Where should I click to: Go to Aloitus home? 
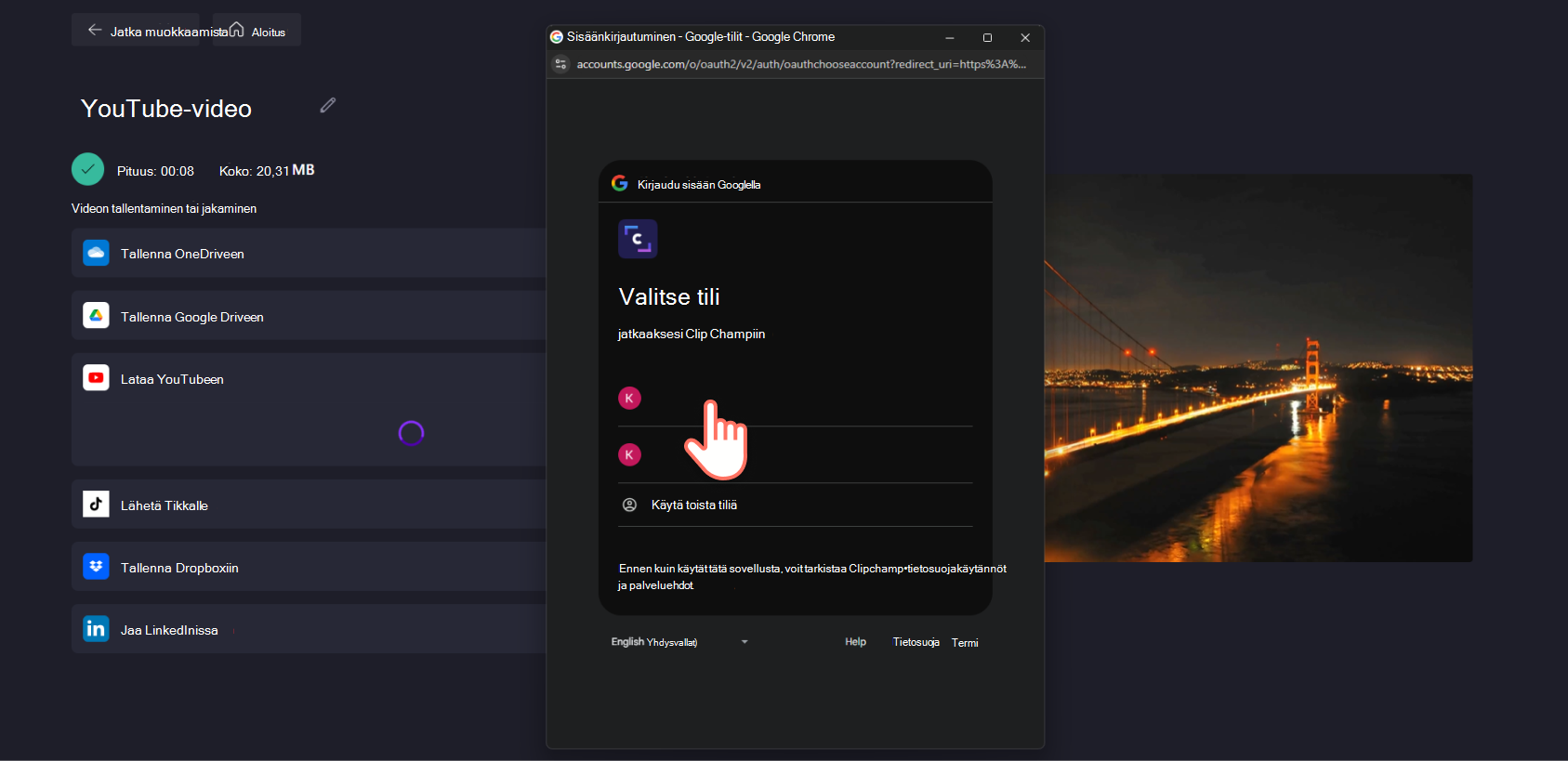point(257,30)
